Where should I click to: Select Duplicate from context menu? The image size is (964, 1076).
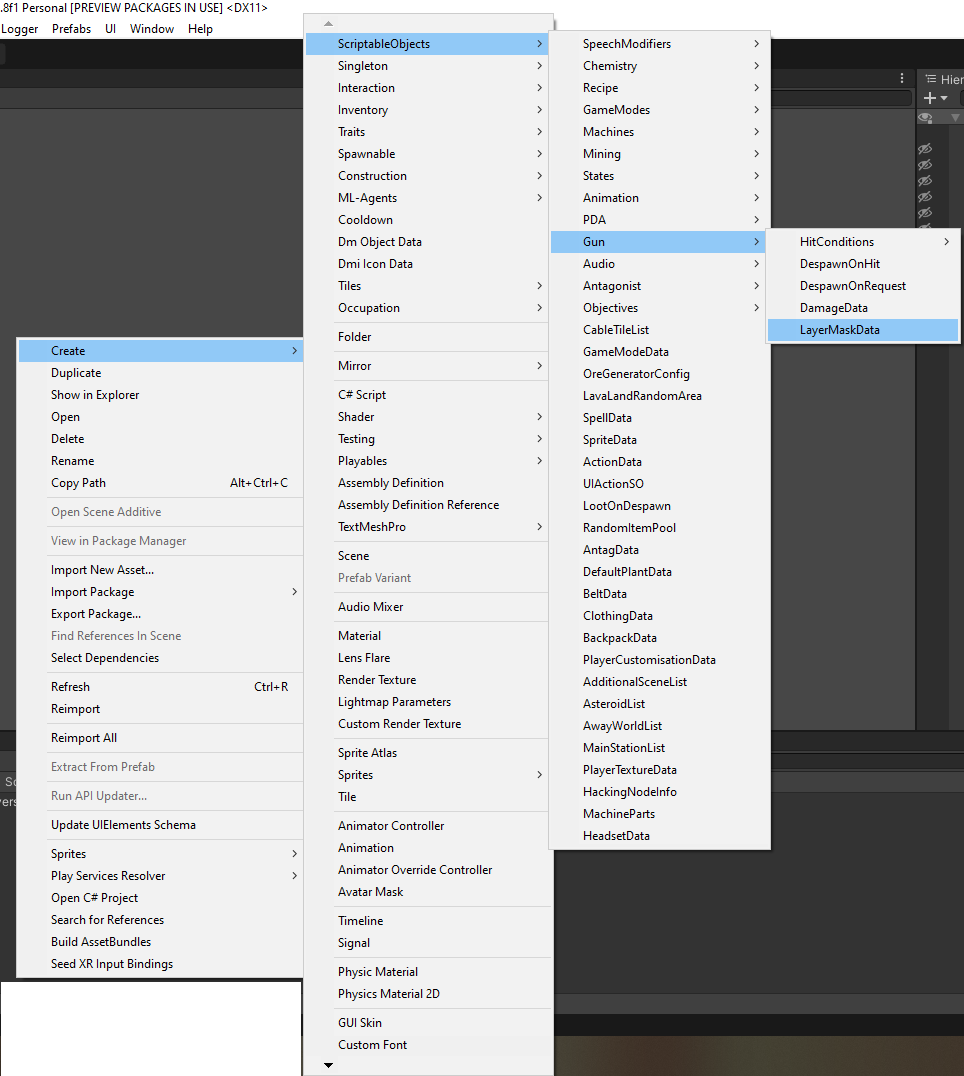click(161, 373)
